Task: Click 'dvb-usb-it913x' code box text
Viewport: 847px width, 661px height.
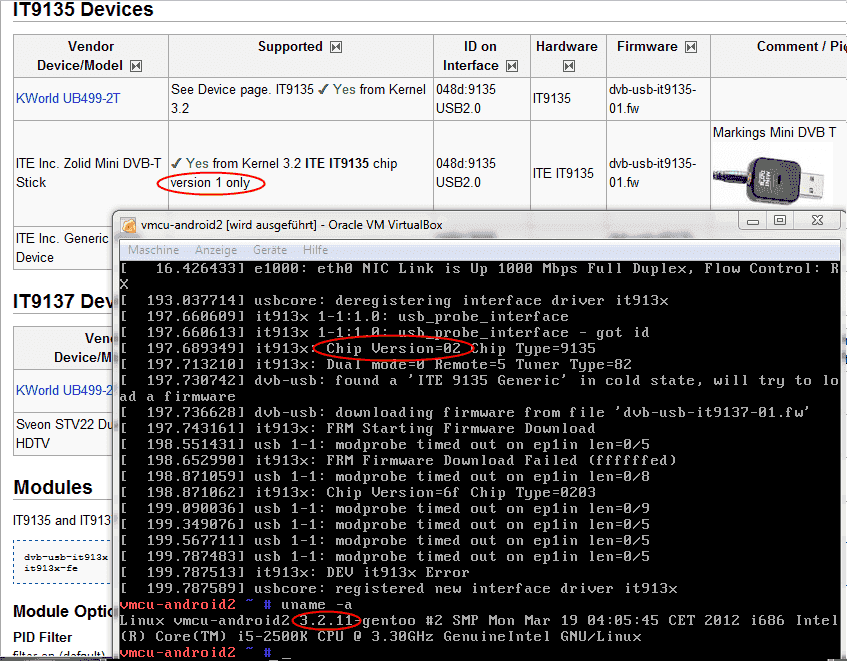Action: [66, 557]
